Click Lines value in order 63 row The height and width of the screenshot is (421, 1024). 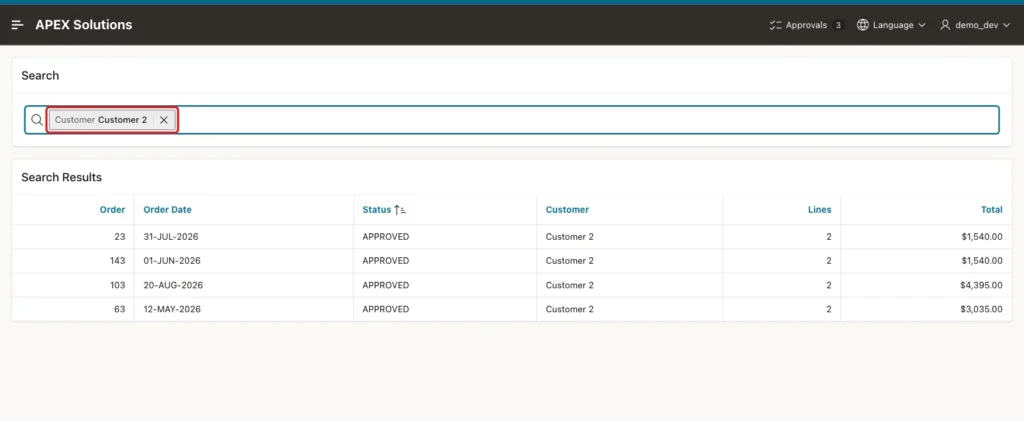pos(829,309)
